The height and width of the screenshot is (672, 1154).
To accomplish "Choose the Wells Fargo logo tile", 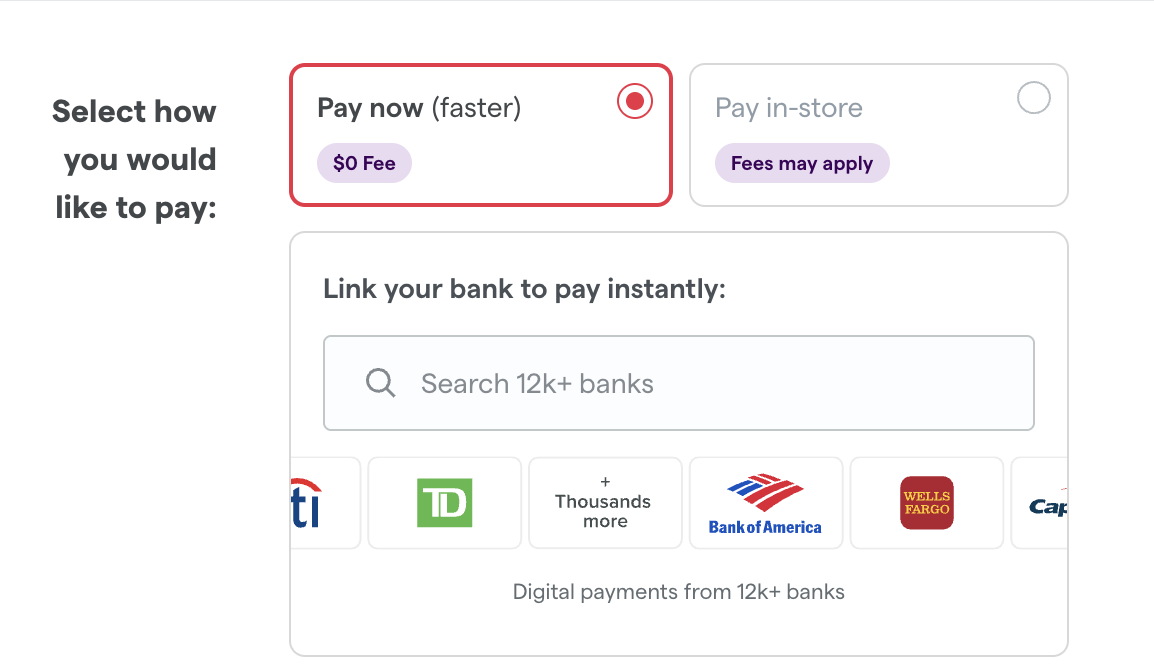I will tap(927, 503).
